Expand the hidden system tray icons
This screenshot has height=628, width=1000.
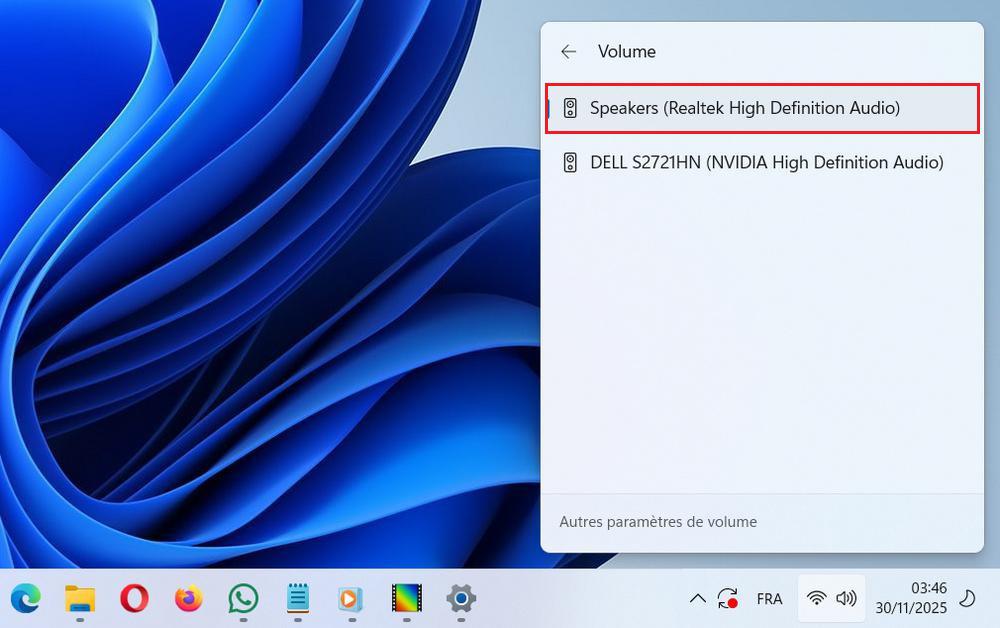698,598
